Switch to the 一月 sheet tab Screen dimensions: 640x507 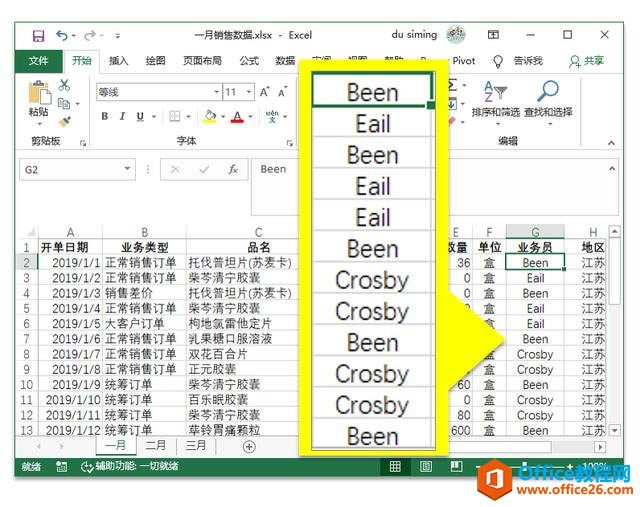click(x=116, y=445)
